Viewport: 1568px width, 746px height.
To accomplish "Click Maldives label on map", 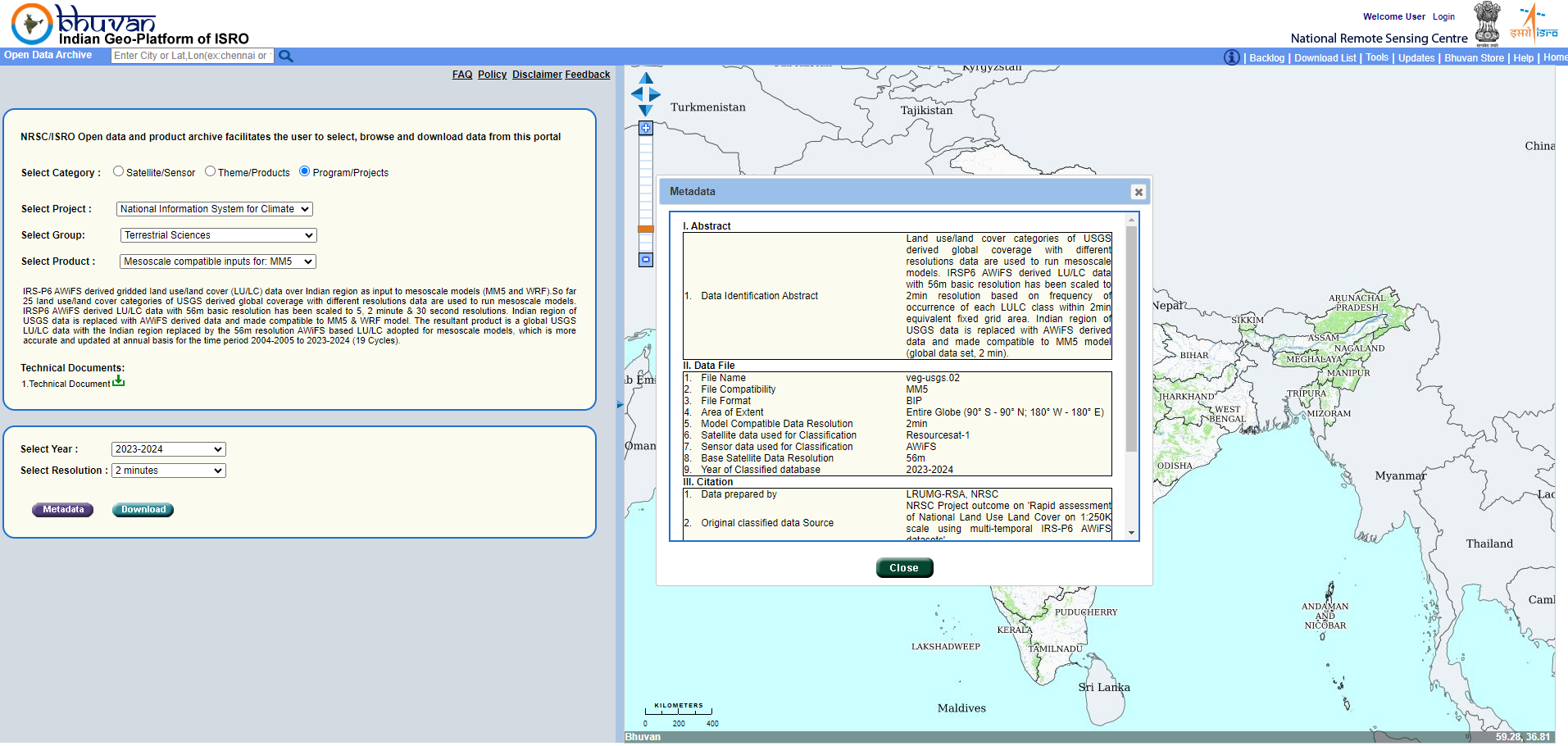I will tap(961, 708).
